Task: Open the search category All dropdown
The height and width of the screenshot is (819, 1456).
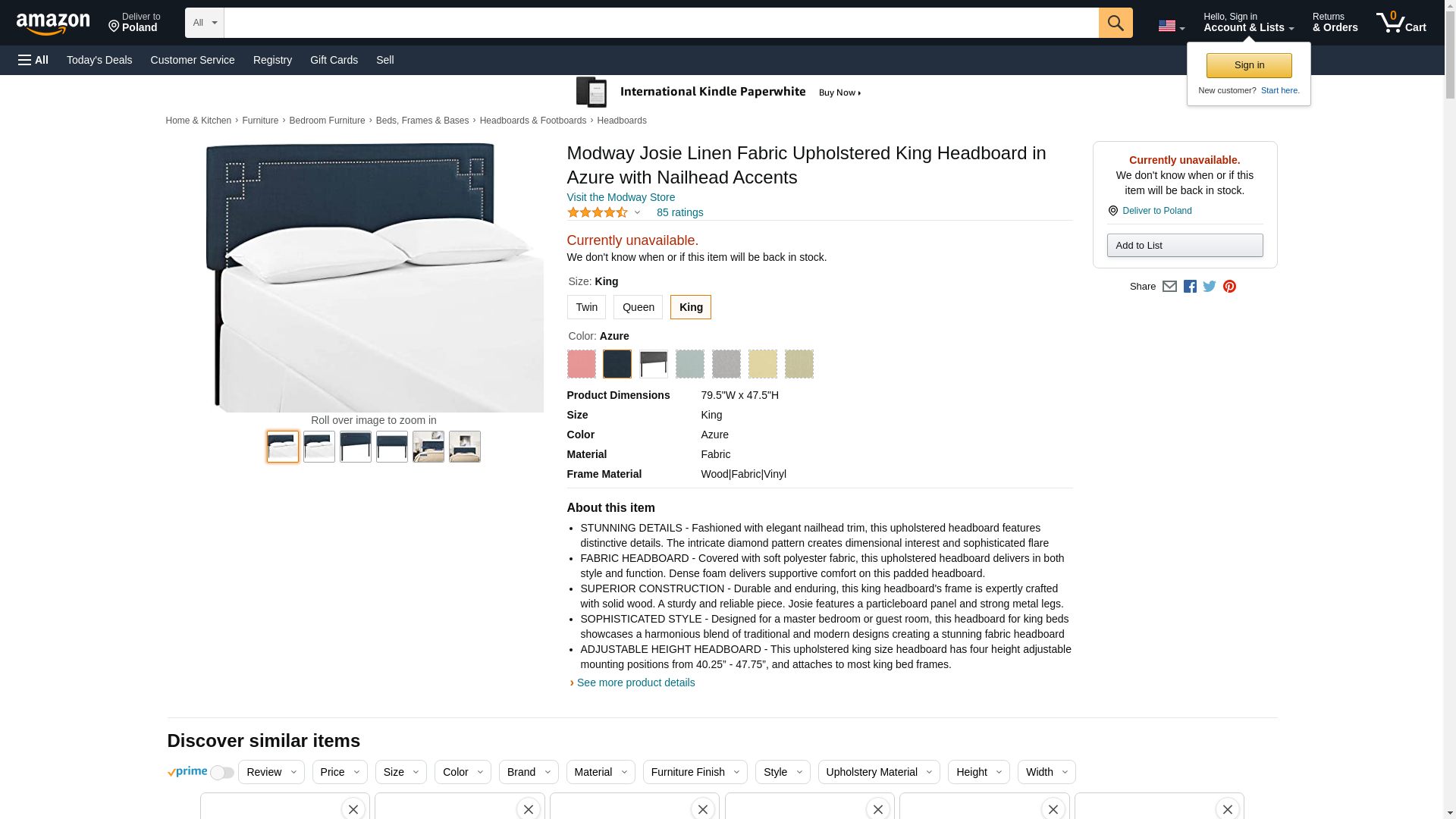Action: tap(204, 23)
